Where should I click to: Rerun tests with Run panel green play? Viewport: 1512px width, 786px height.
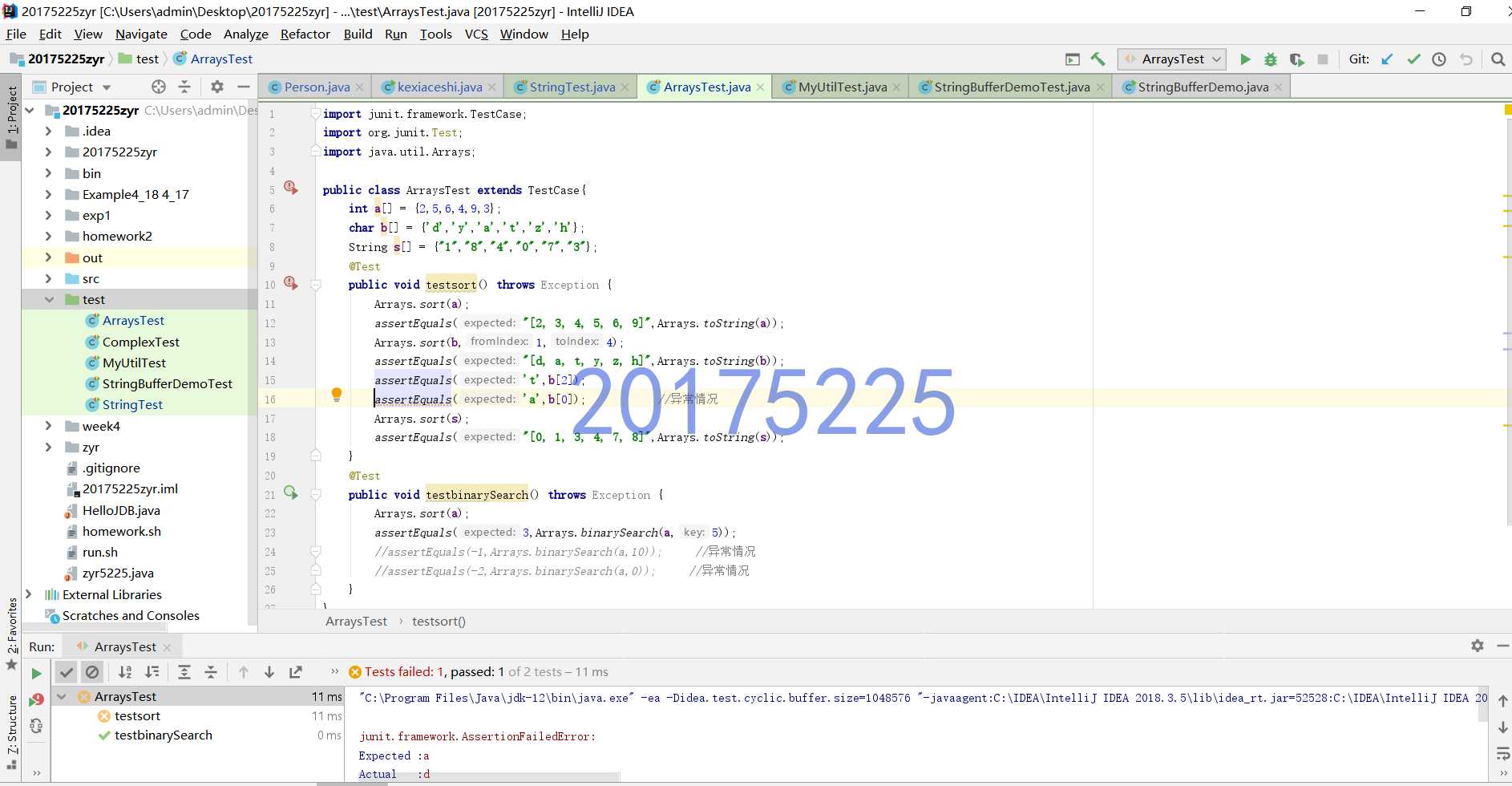[x=36, y=673]
